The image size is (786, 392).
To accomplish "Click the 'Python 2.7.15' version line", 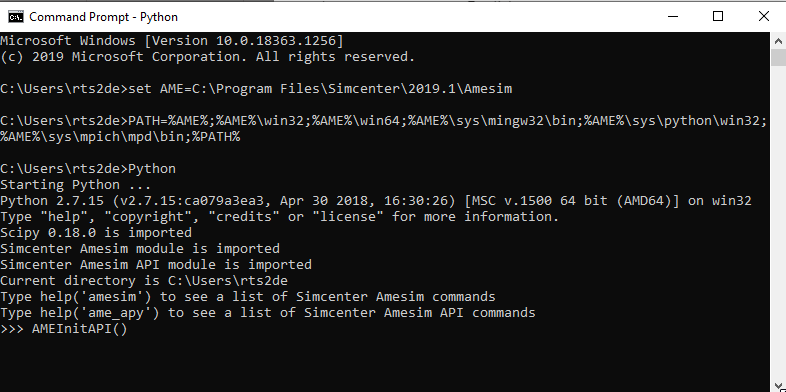I will click(x=376, y=201).
